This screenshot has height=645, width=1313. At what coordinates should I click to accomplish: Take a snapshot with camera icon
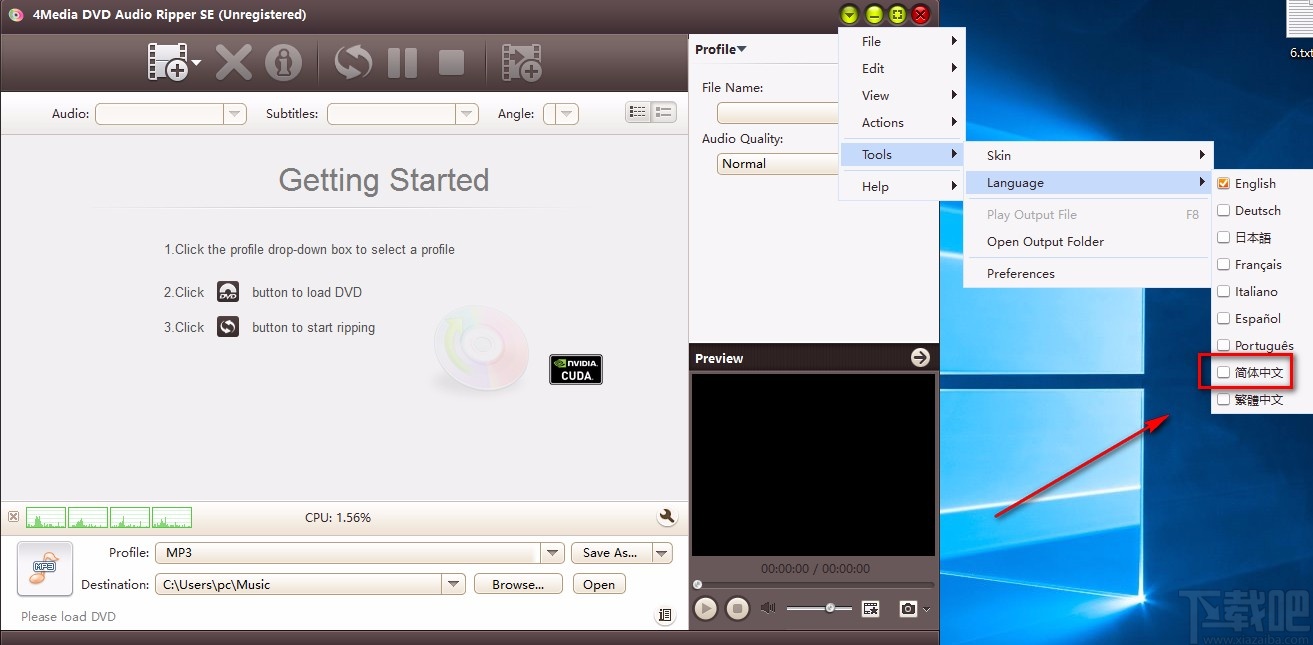coord(908,608)
